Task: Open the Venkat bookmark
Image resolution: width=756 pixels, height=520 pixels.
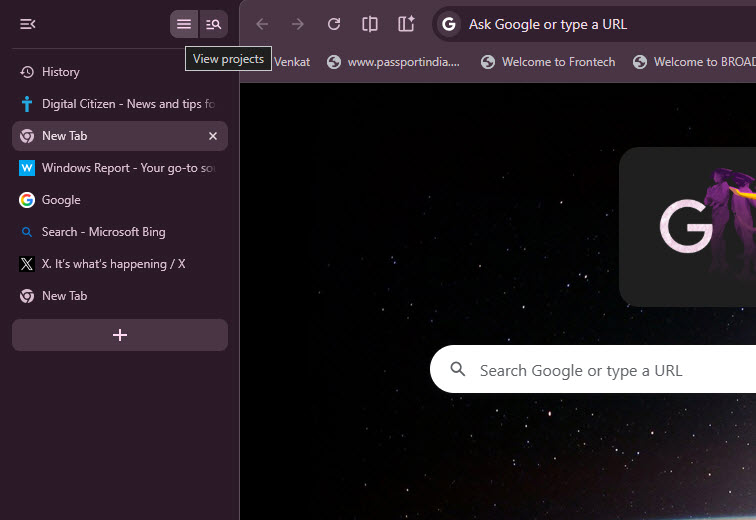Action: [x=291, y=62]
